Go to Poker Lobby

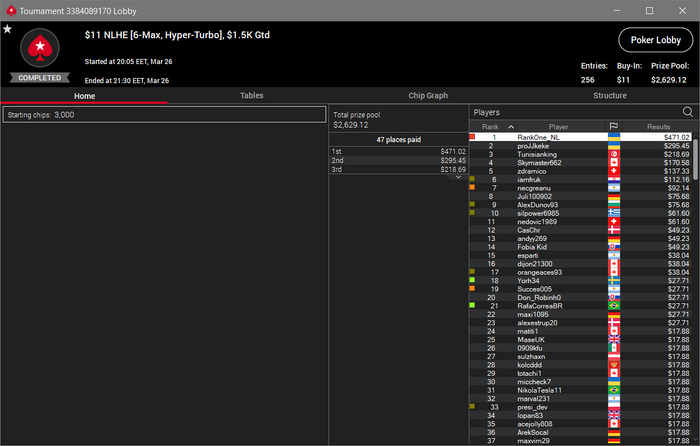coord(655,40)
